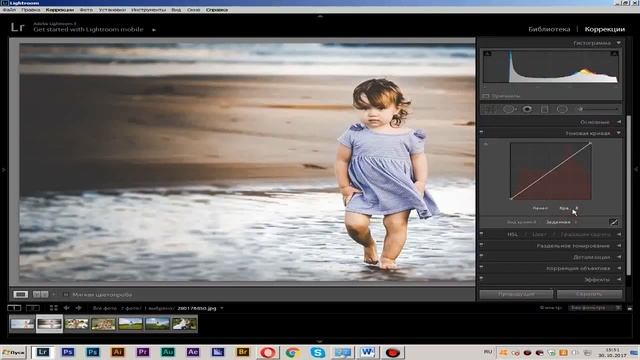Open Adobe Bridge from the taskbar
640x360 pixels.
(x=242, y=352)
